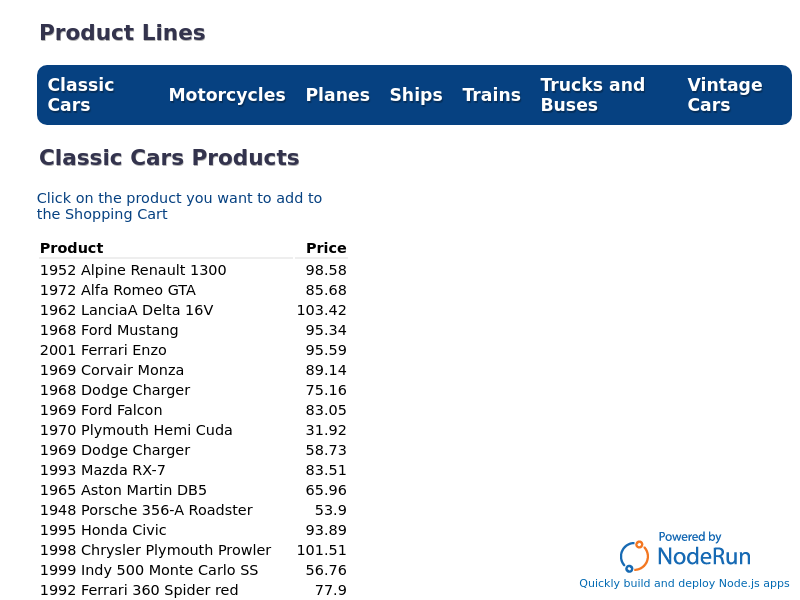This screenshot has width=800, height=600.
Task: Select the 1968 Ford Mustang row
Action: tap(193, 330)
